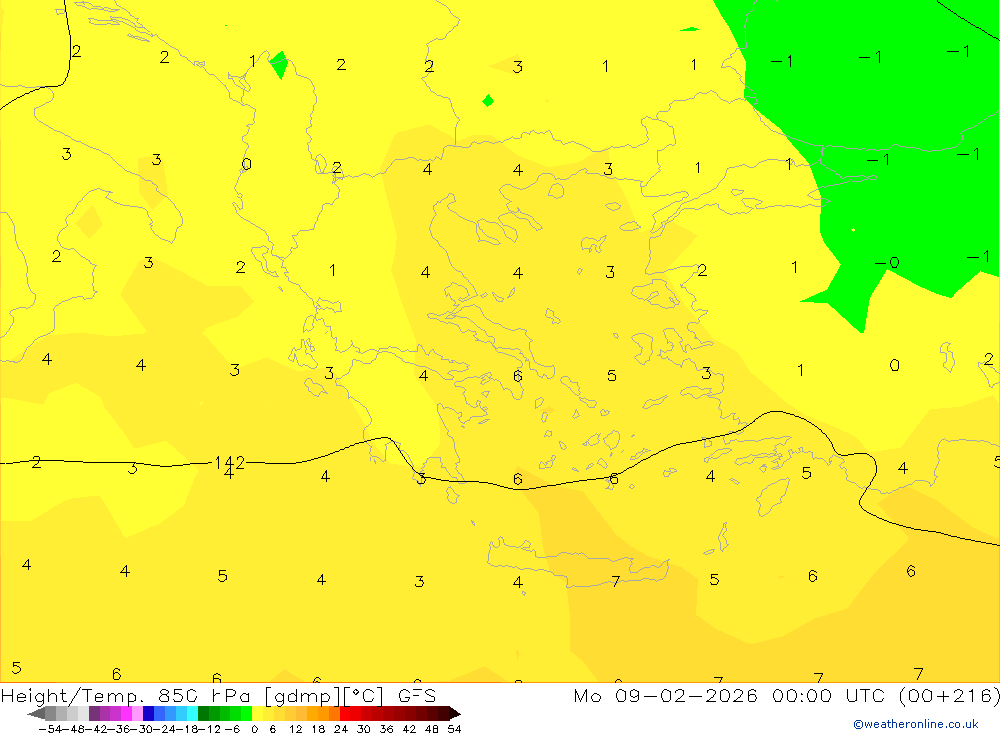The width and height of the screenshot is (1000, 733).
Task: Click the '142' height contour label
Action: [x=230, y=463]
